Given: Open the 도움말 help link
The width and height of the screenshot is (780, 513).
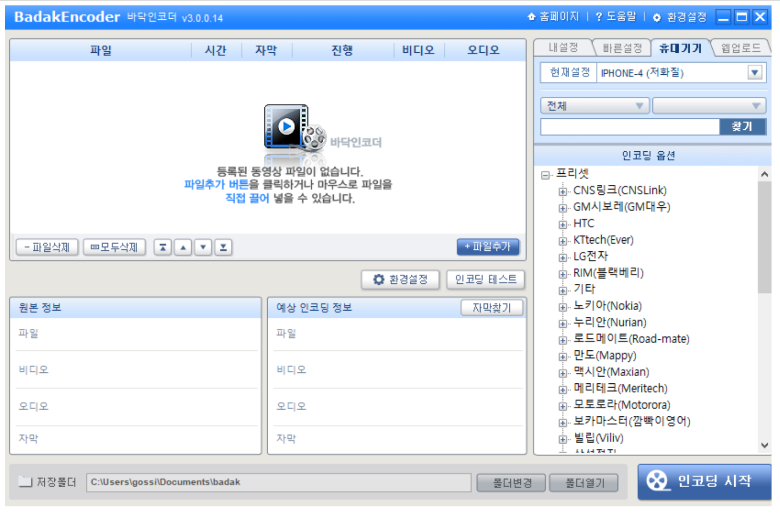Looking at the screenshot, I should (616, 17).
